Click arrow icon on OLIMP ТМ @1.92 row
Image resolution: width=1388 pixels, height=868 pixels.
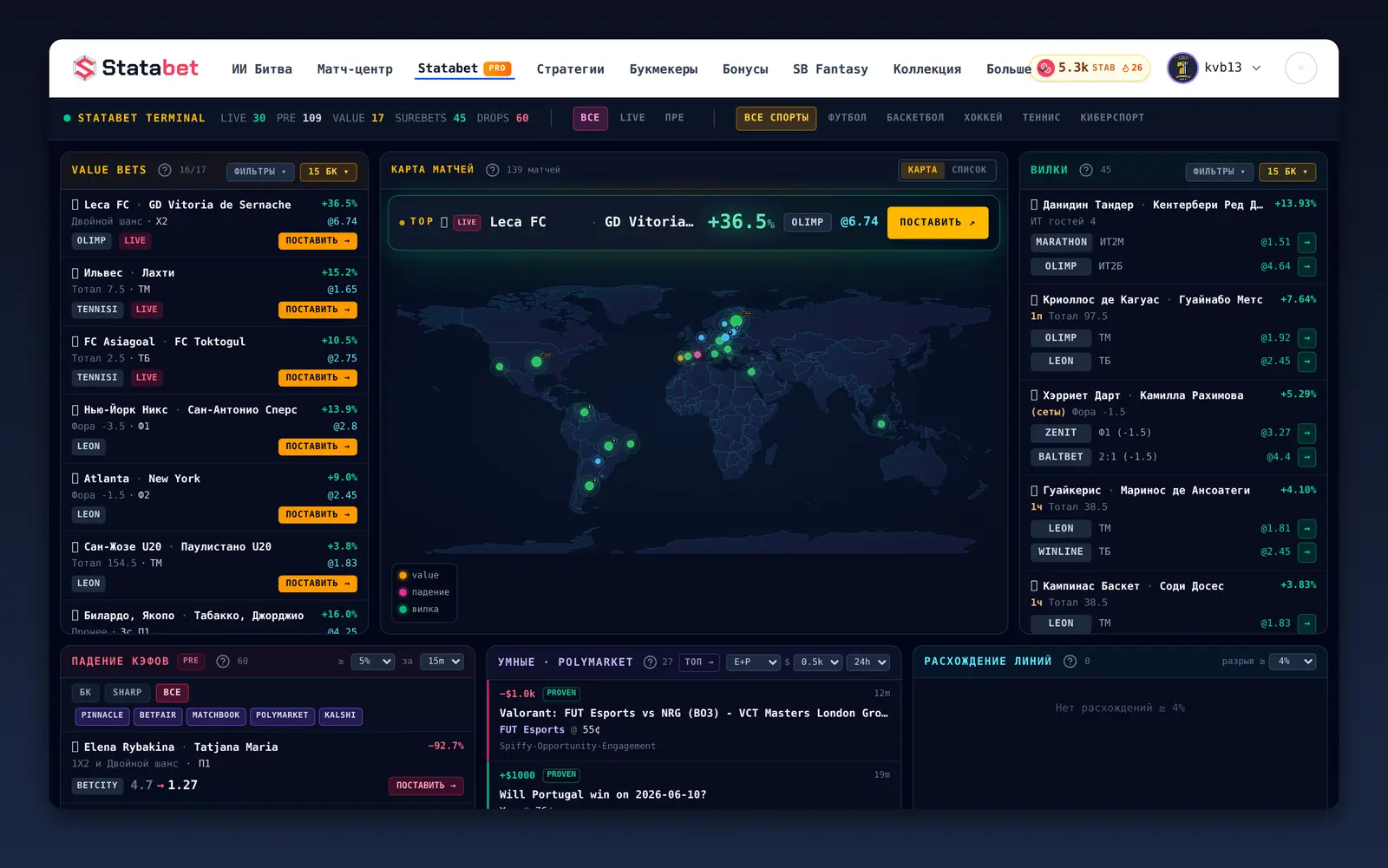[1306, 338]
